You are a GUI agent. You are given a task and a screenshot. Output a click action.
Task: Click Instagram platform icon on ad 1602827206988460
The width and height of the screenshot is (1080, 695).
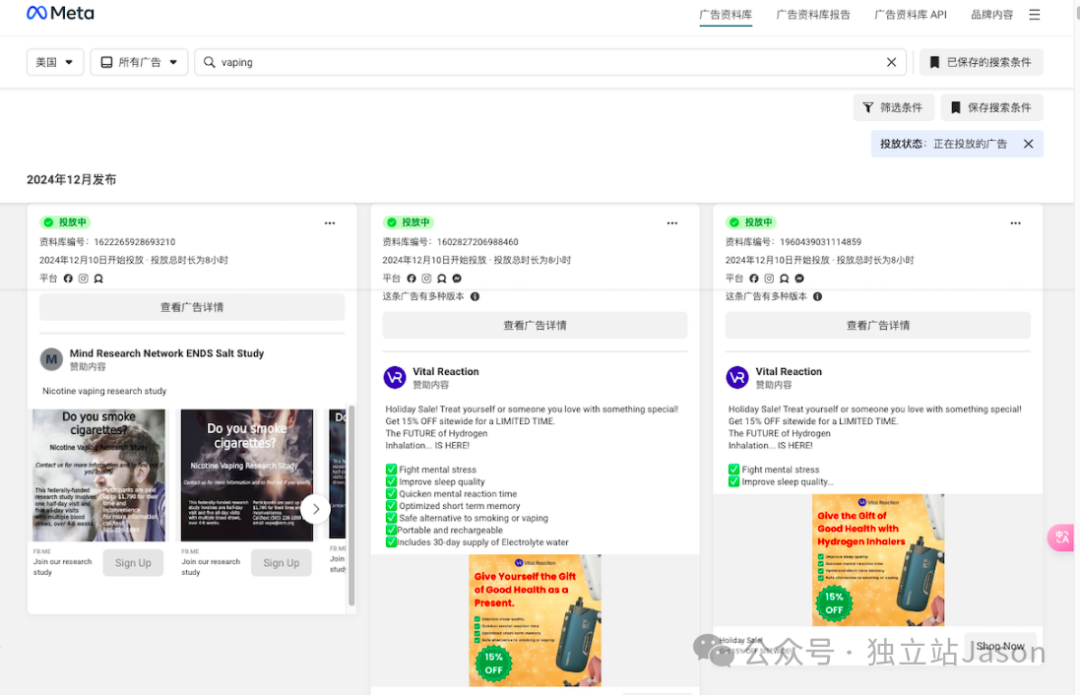coord(426,278)
